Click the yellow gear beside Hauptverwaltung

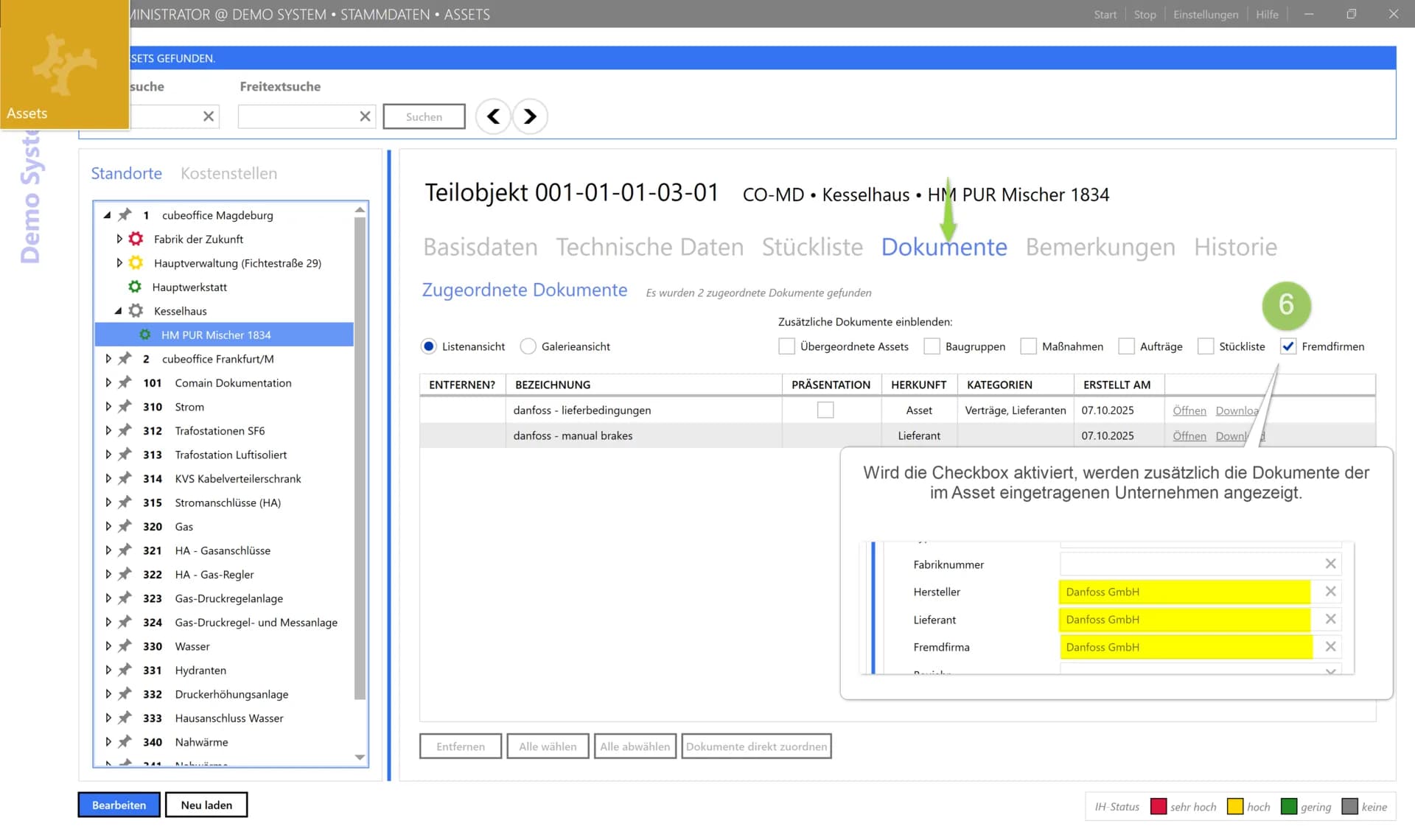coord(136,263)
